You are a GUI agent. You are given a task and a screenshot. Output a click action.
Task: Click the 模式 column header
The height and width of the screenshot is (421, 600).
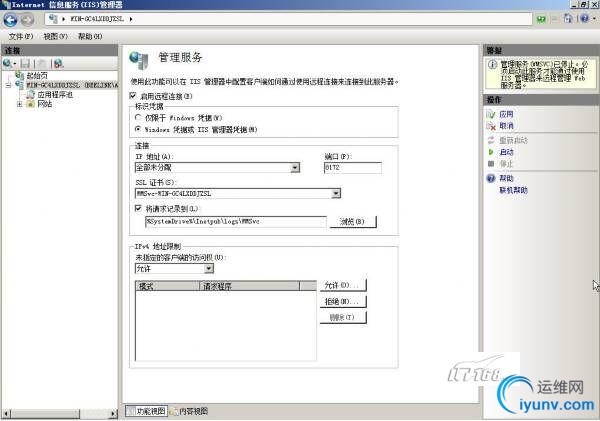tap(168, 286)
